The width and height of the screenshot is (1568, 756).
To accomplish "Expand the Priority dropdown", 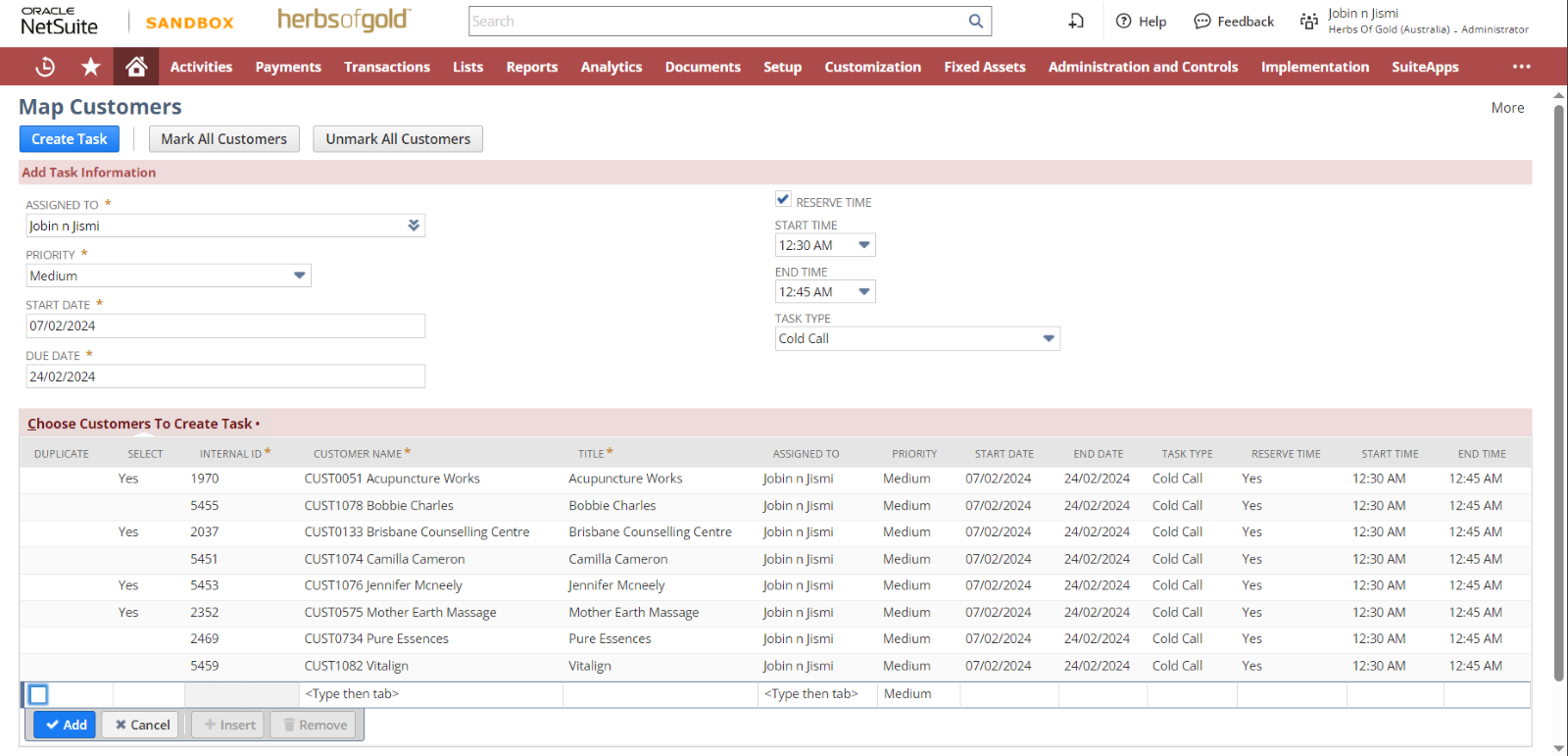I will [x=299, y=276].
